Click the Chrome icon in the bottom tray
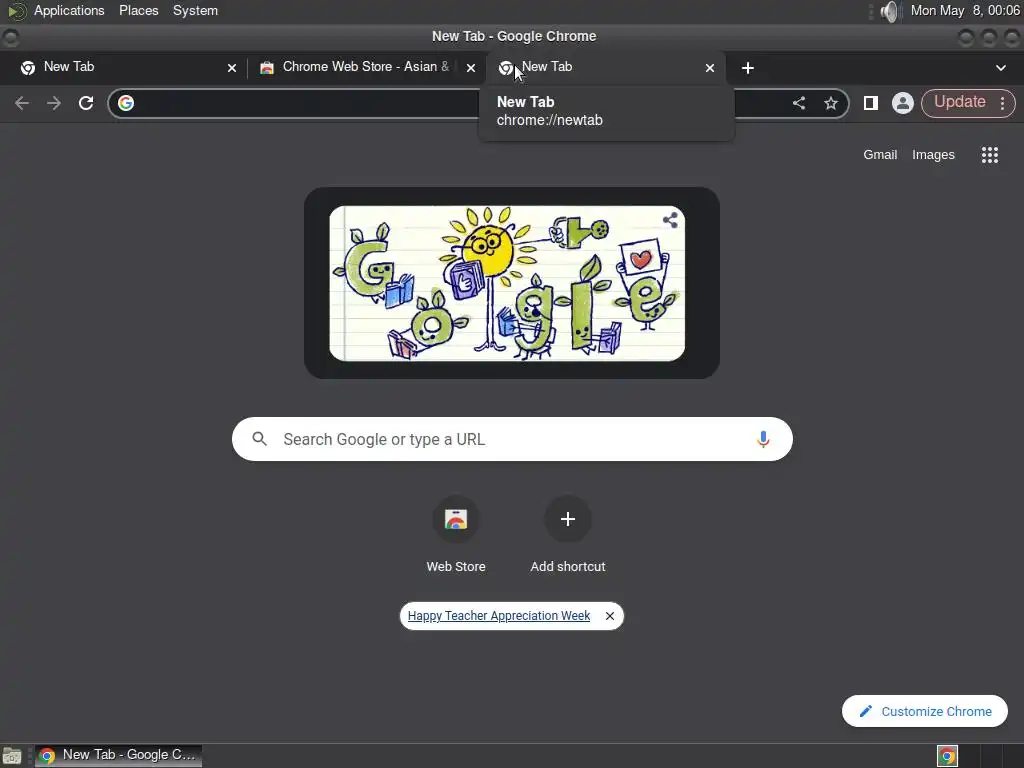The height and width of the screenshot is (768, 1024). (x=947, y=756)
